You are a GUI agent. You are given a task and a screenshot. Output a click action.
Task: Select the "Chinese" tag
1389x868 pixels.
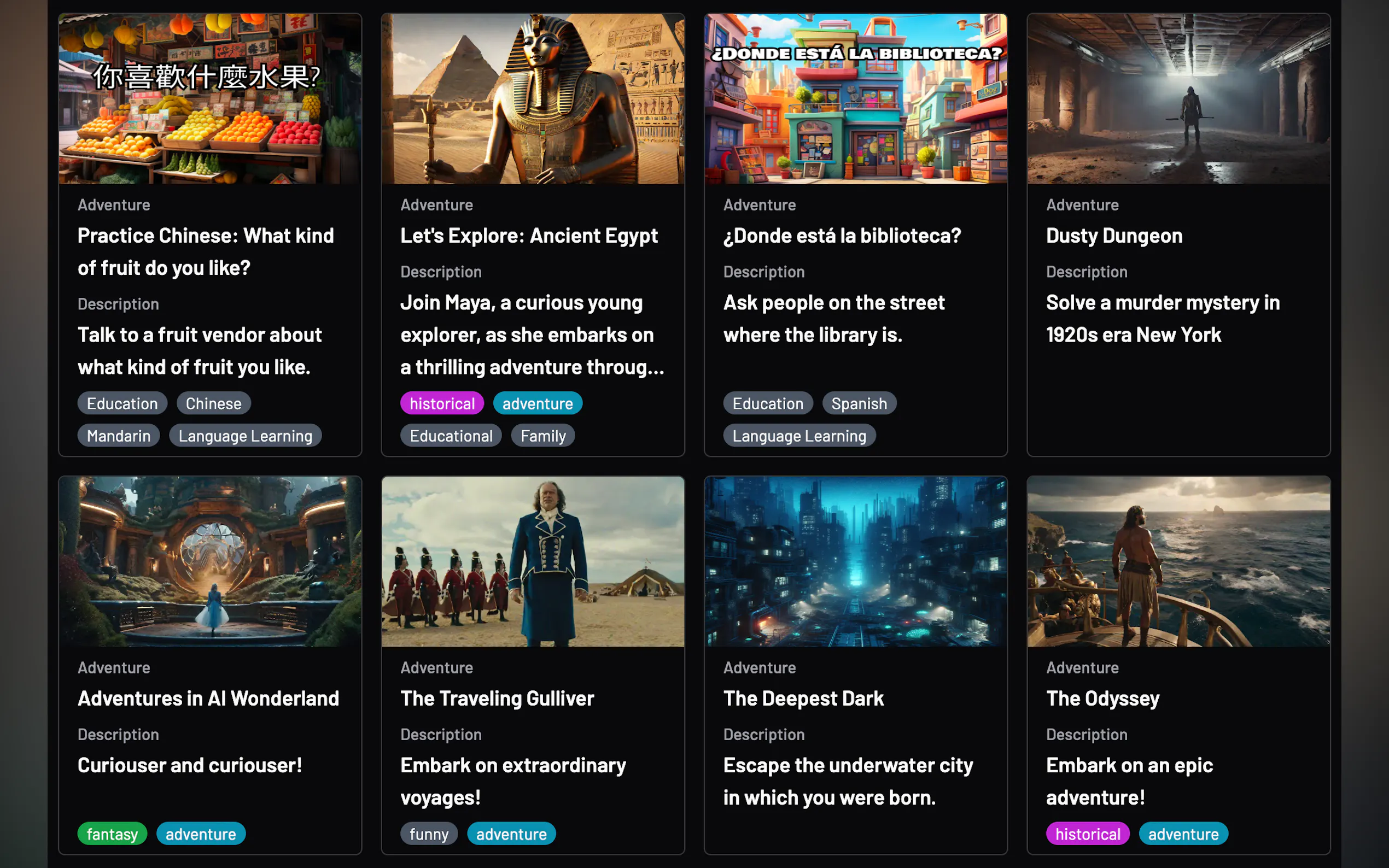(x=214, y=403)
